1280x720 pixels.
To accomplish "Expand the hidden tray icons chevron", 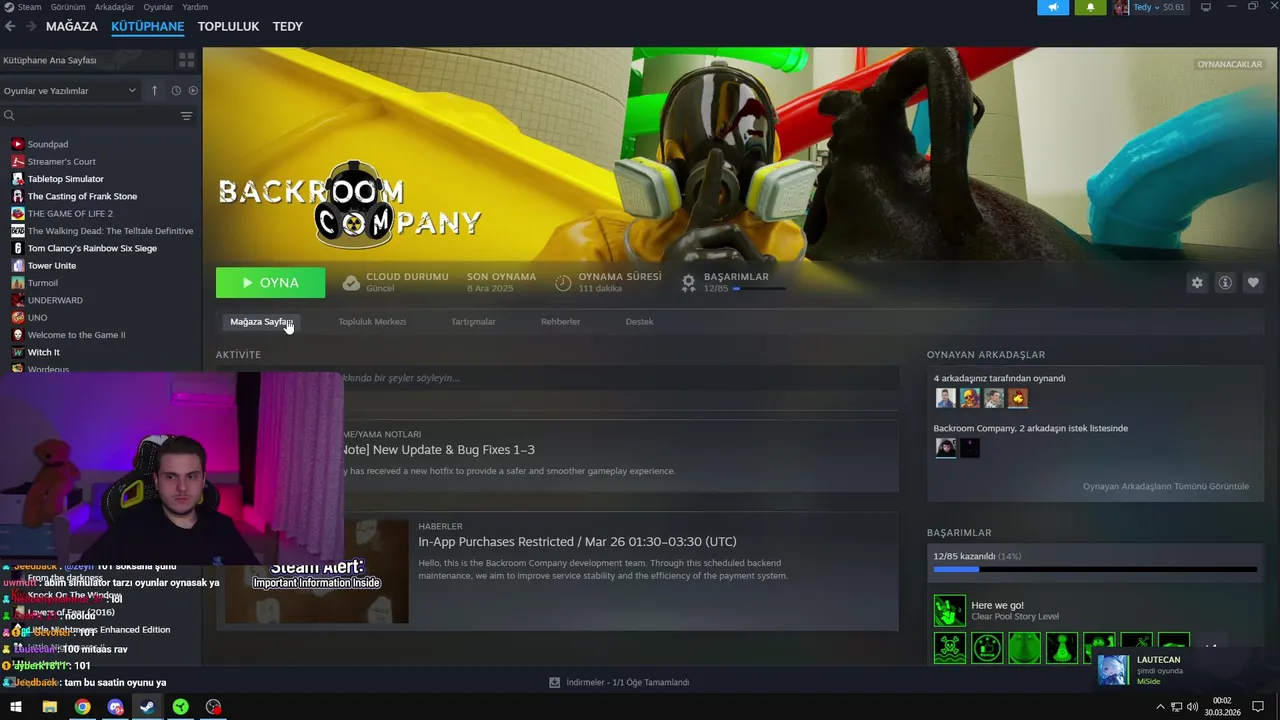I will pos(1160,707).
